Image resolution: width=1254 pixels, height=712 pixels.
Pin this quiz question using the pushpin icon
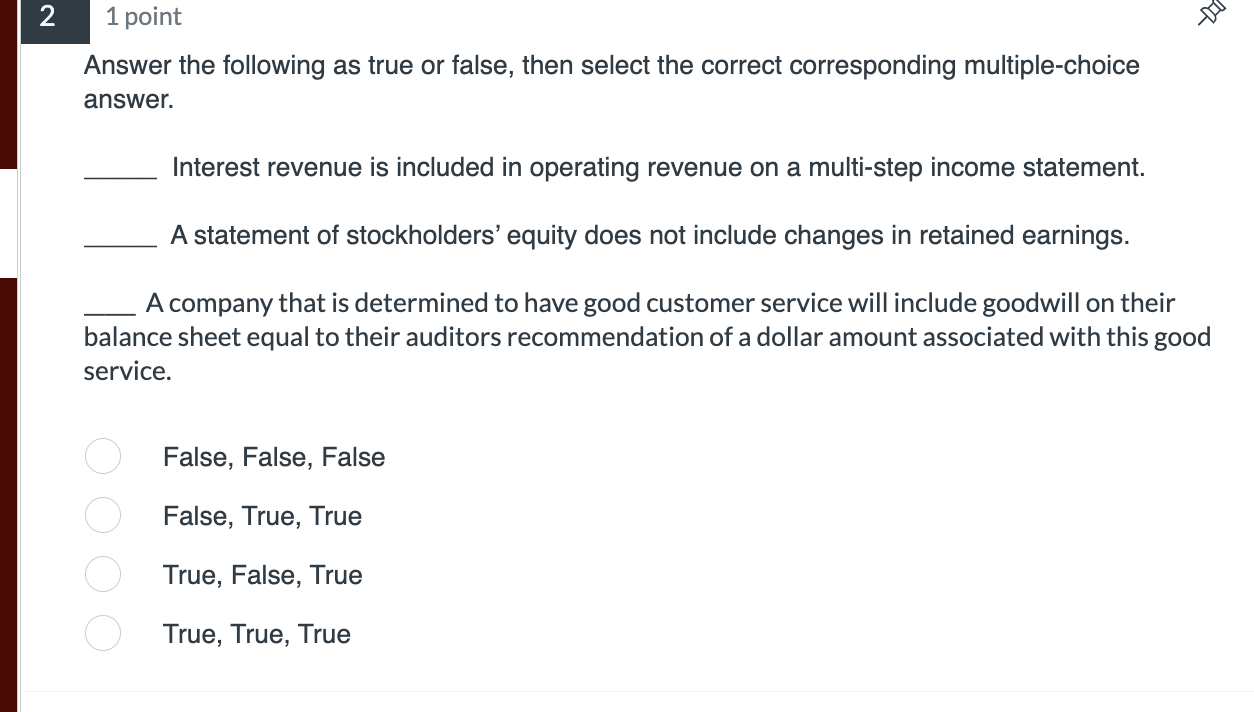tap(1210, 15)
